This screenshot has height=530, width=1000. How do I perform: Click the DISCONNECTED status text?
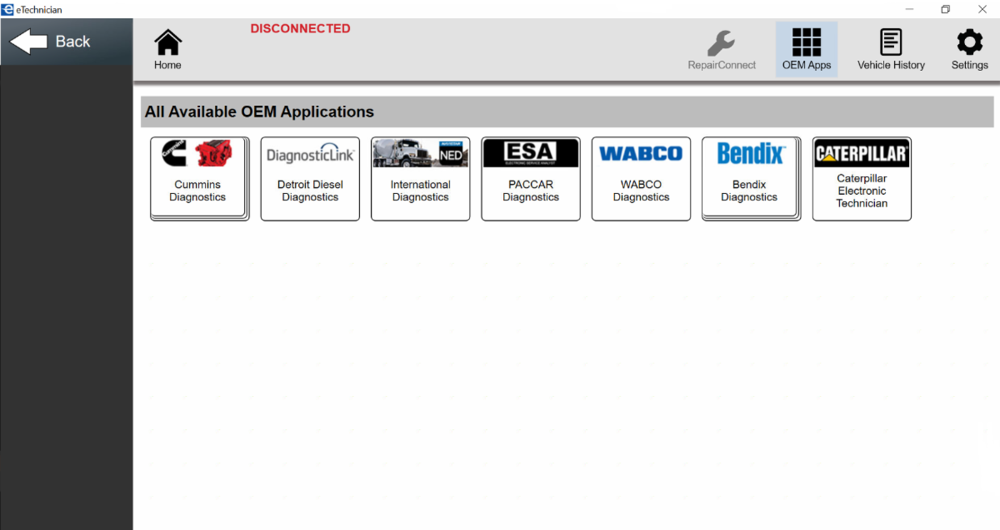coord(300,29)
